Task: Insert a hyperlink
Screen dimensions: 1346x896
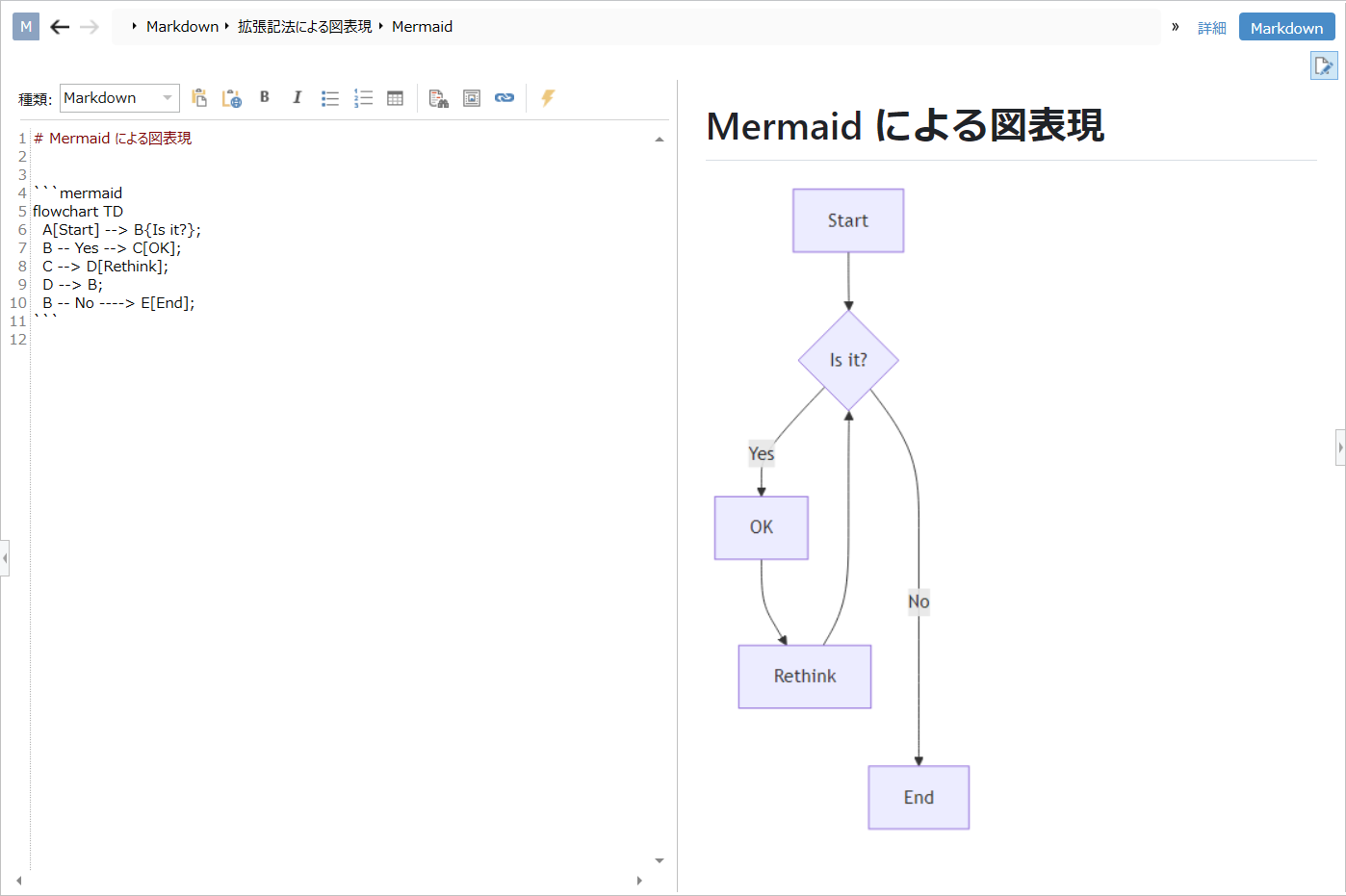Action: (x=505, y=98)
